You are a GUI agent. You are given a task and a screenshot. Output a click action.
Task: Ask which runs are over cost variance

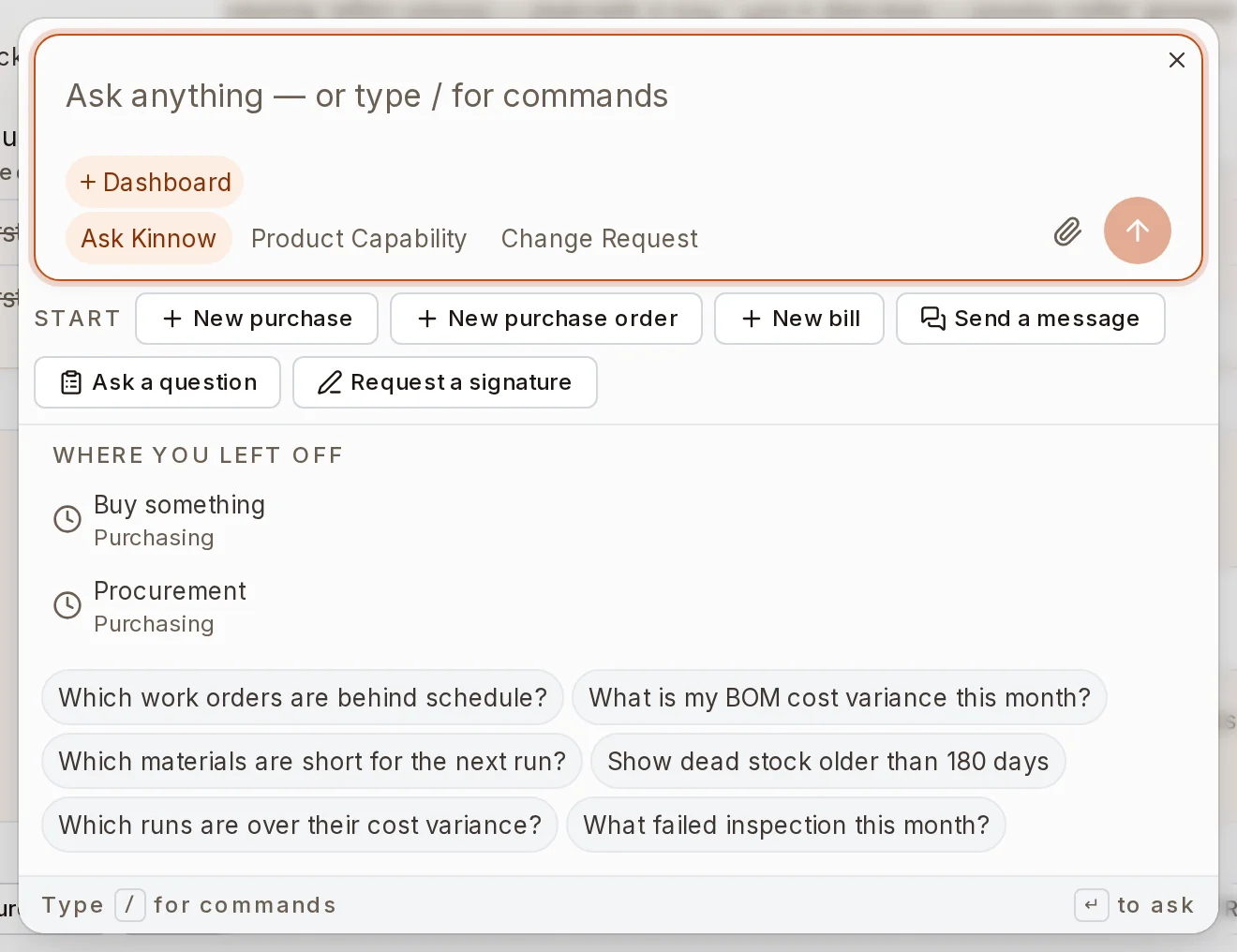click(300, 825)
